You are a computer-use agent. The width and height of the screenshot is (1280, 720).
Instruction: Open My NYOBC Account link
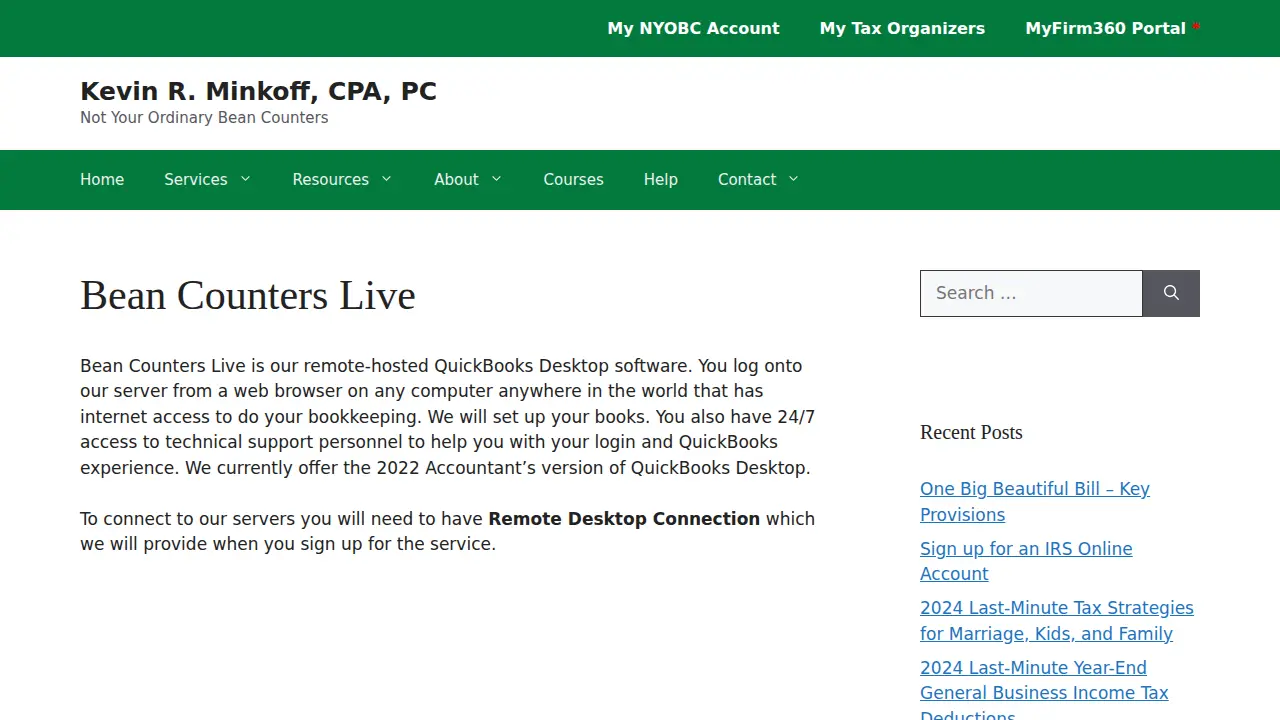(x=693, y=28)
